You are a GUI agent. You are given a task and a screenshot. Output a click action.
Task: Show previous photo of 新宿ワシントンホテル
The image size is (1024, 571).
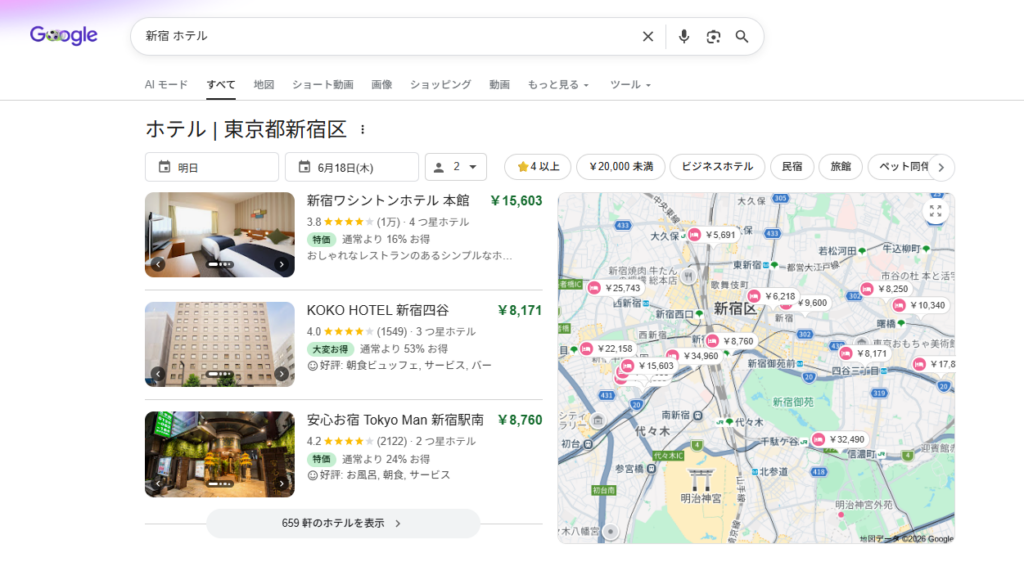159,264
